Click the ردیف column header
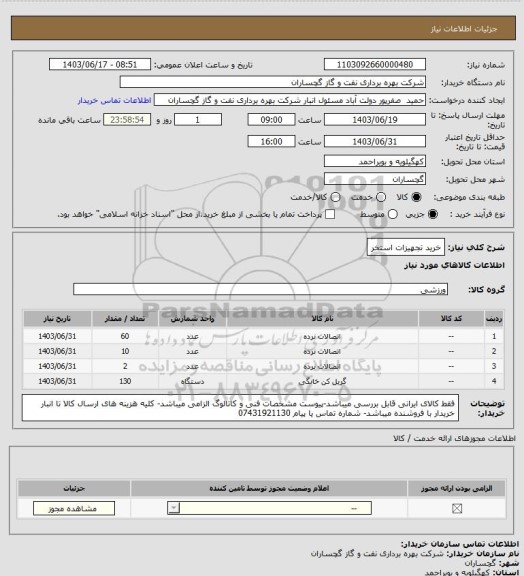The width and height of the screenshot is (524, 576). click(x=494, y=318)
